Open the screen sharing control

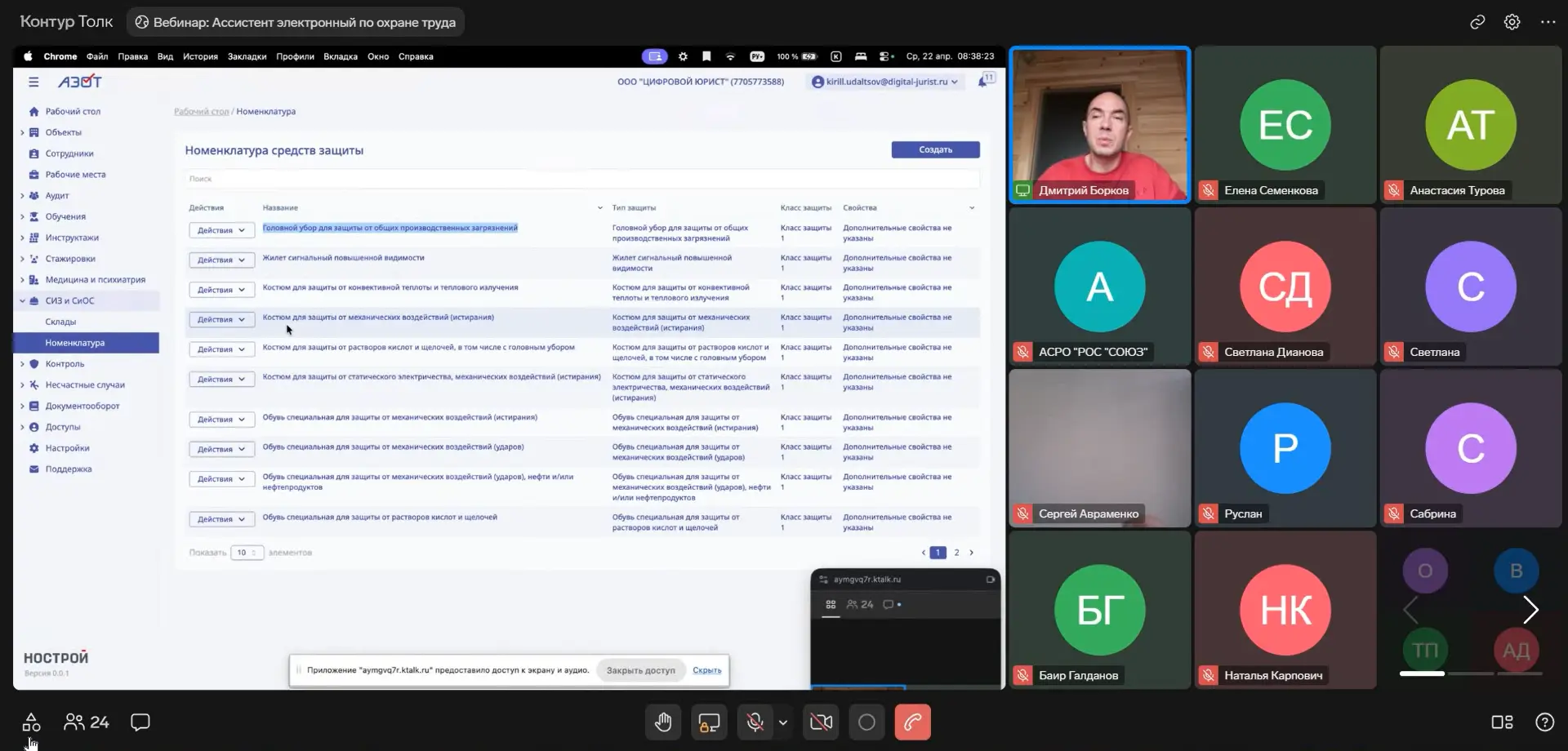tap(709, 722)
